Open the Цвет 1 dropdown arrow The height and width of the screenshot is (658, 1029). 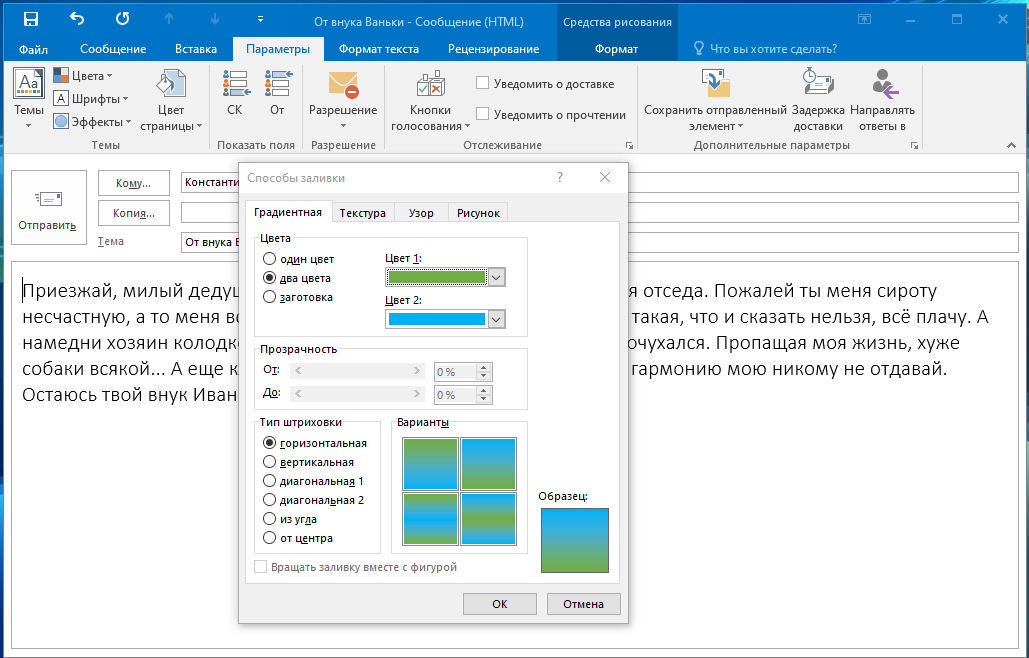pyautogui.click(x=497, y=278)
